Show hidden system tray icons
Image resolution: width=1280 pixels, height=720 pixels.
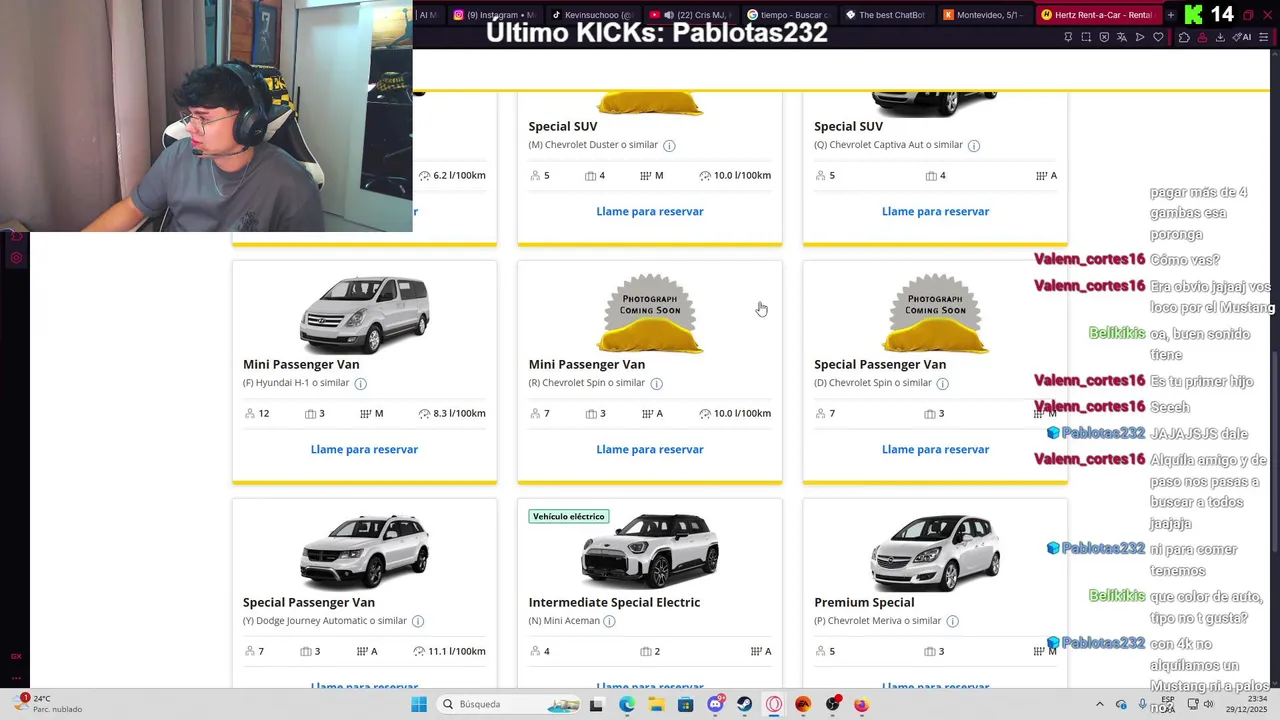click(x=1099, y=704)
